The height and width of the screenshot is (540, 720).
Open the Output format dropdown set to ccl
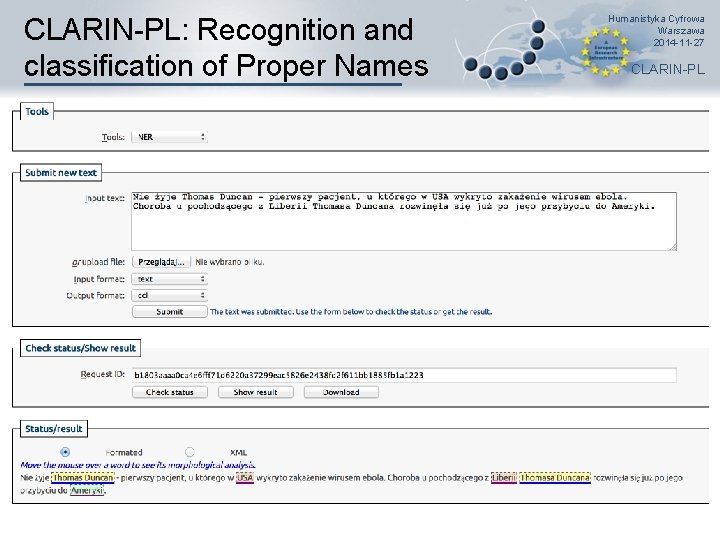click(169, 295)
